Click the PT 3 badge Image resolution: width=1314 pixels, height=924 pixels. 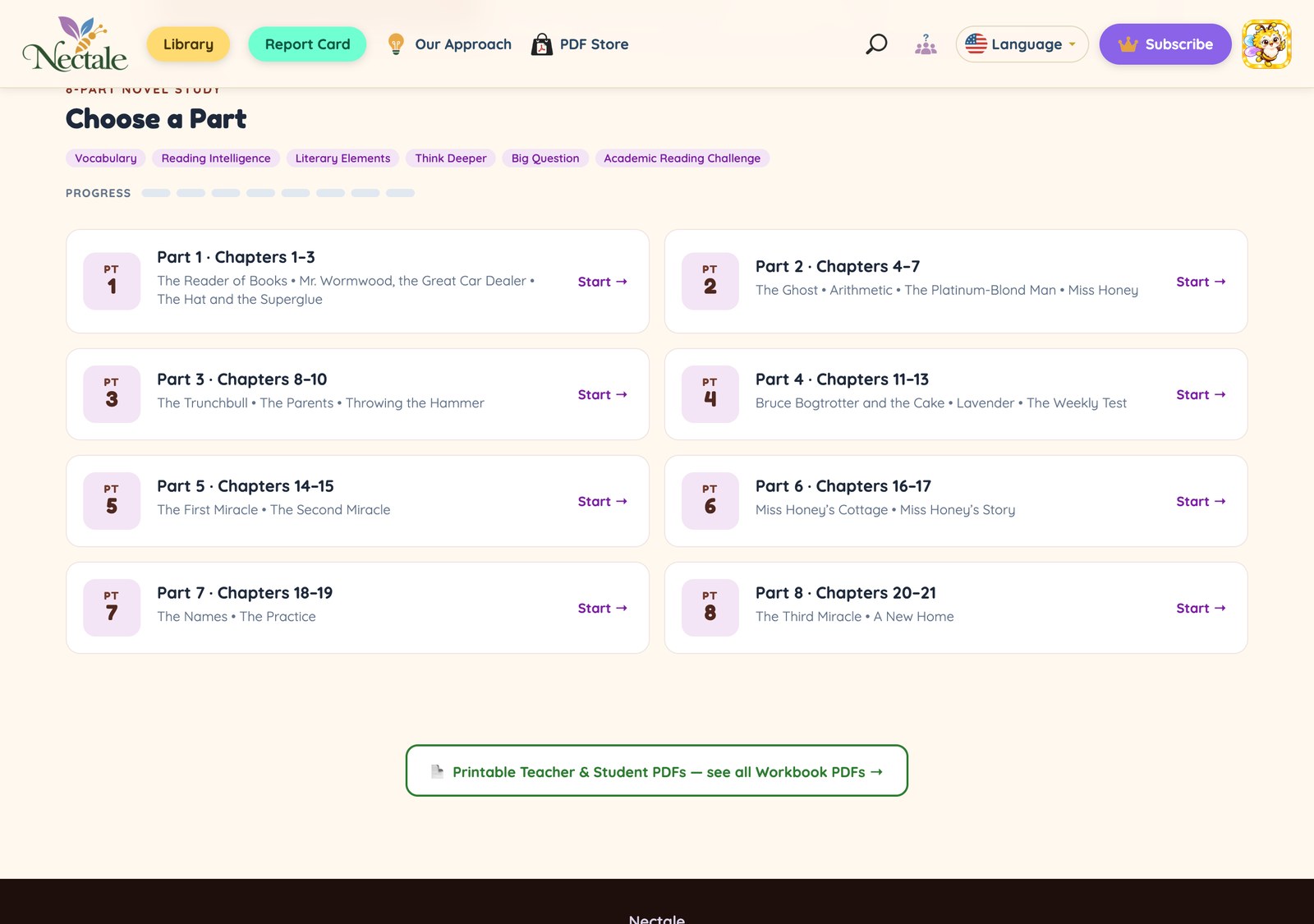[112, 394]
